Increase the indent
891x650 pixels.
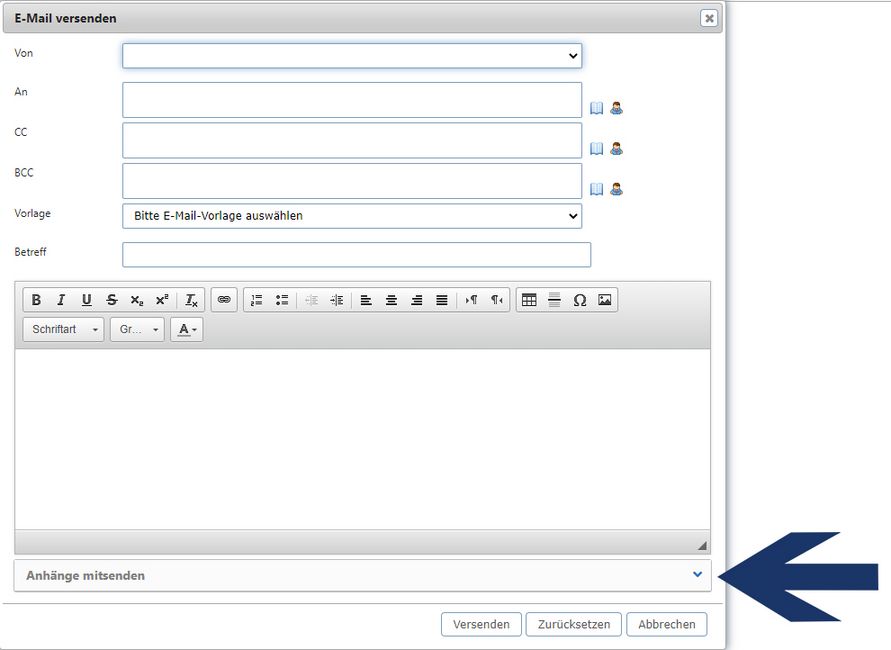pyautogui.click(x=336, y=300)
